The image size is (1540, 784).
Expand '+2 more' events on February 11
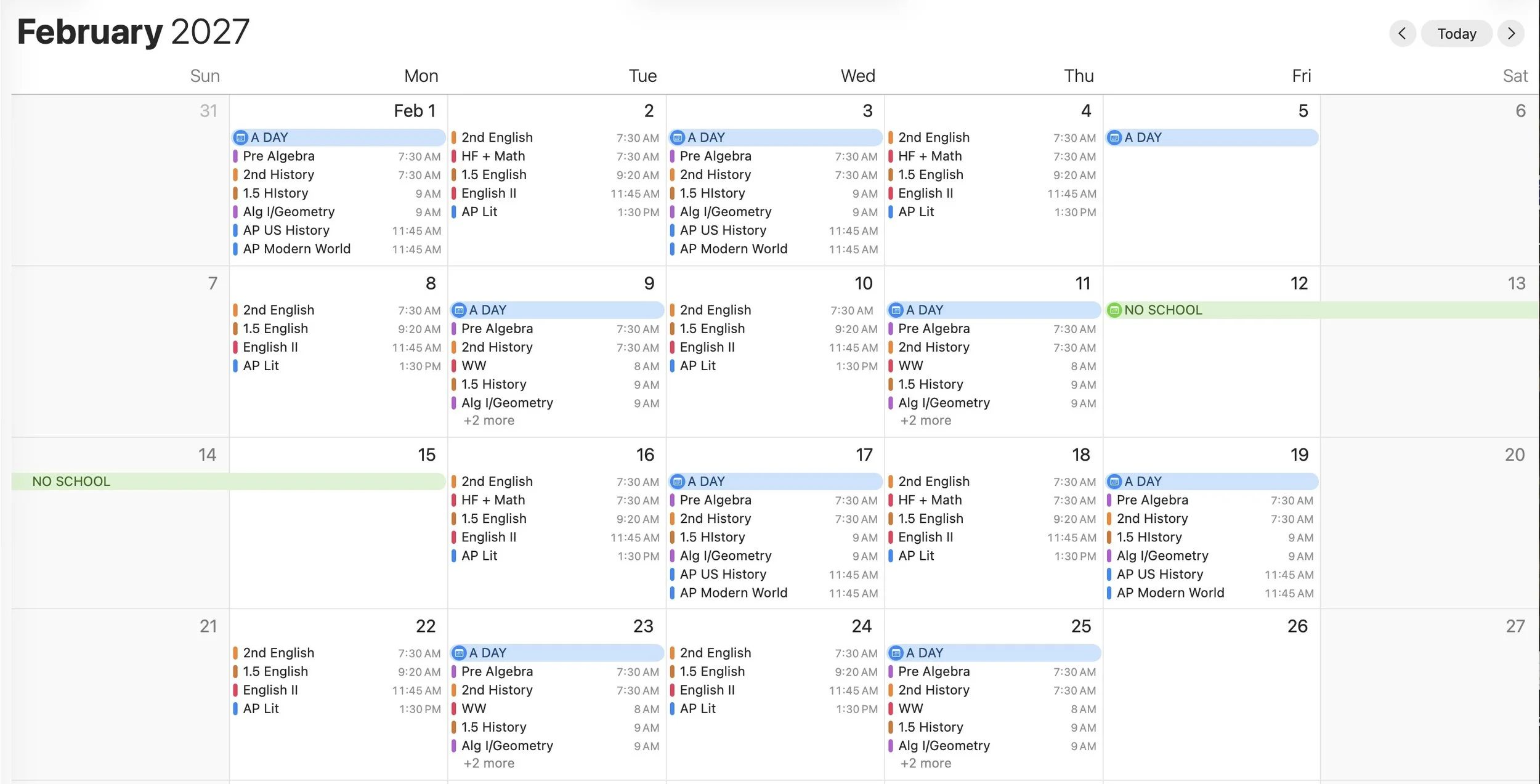click(x=925, y=421)
